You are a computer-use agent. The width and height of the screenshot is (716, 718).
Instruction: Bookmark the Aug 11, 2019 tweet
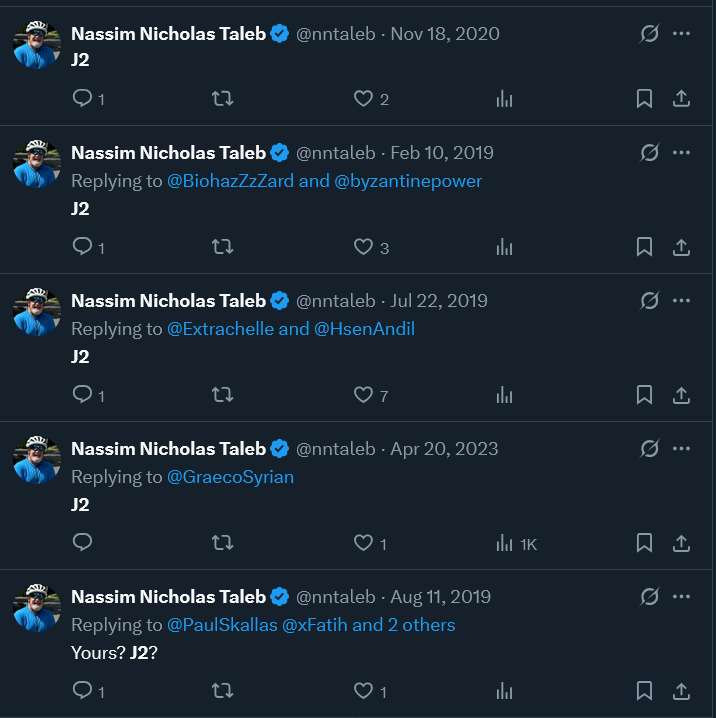coord(645,690)
